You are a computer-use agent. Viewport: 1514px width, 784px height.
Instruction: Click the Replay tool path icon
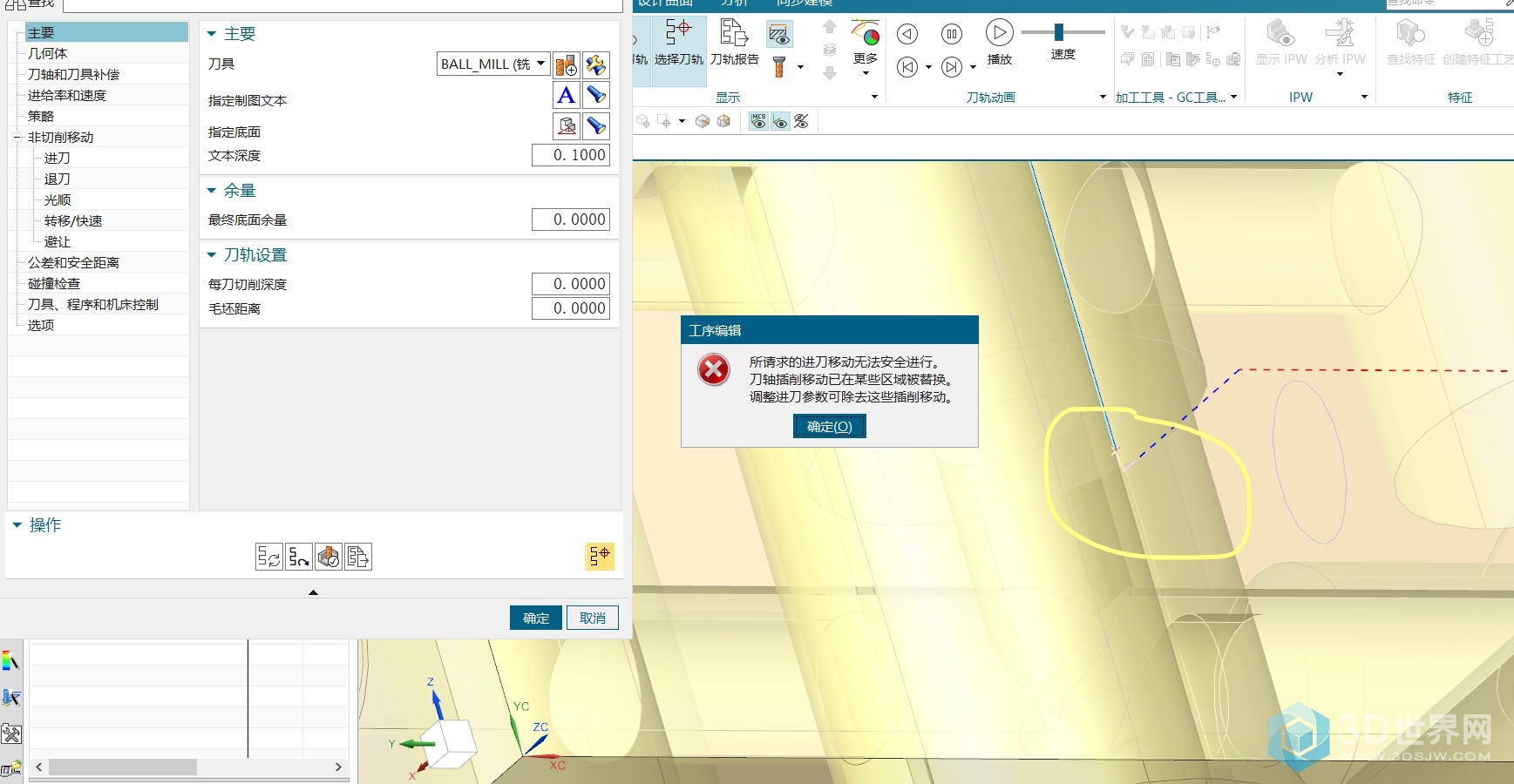299,557
